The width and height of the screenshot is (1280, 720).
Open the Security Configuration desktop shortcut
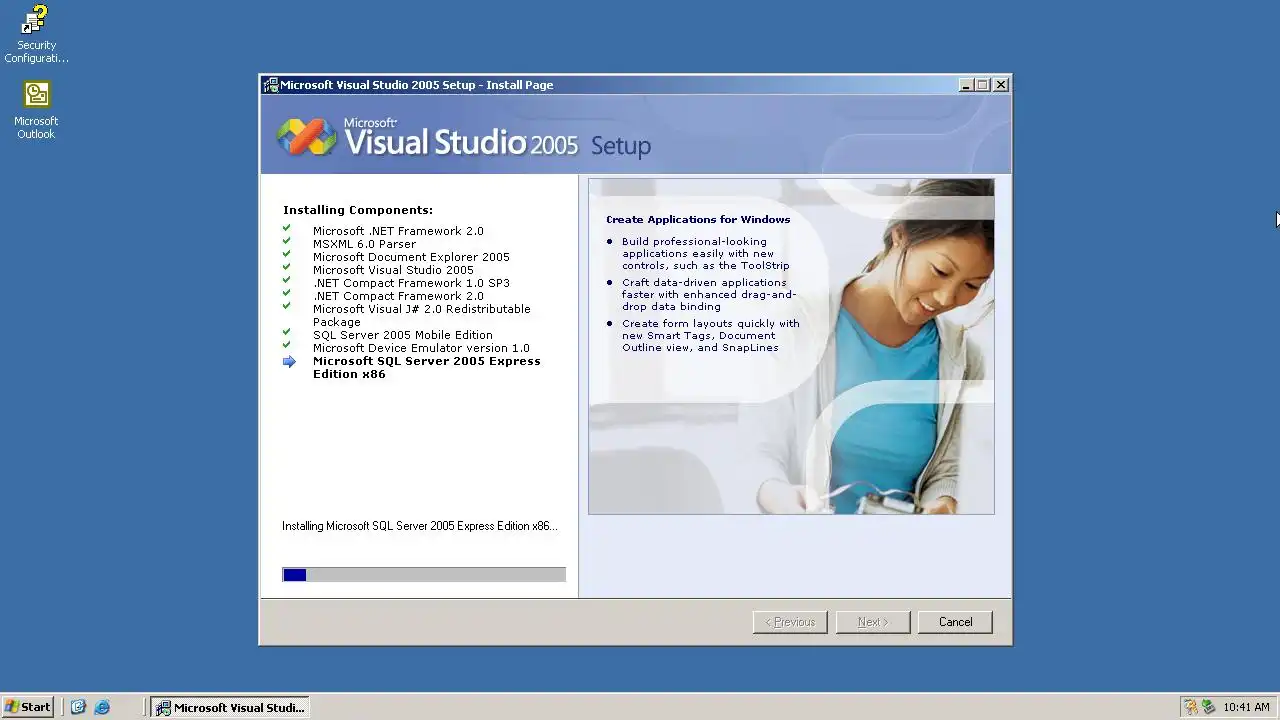click(36, 34)
